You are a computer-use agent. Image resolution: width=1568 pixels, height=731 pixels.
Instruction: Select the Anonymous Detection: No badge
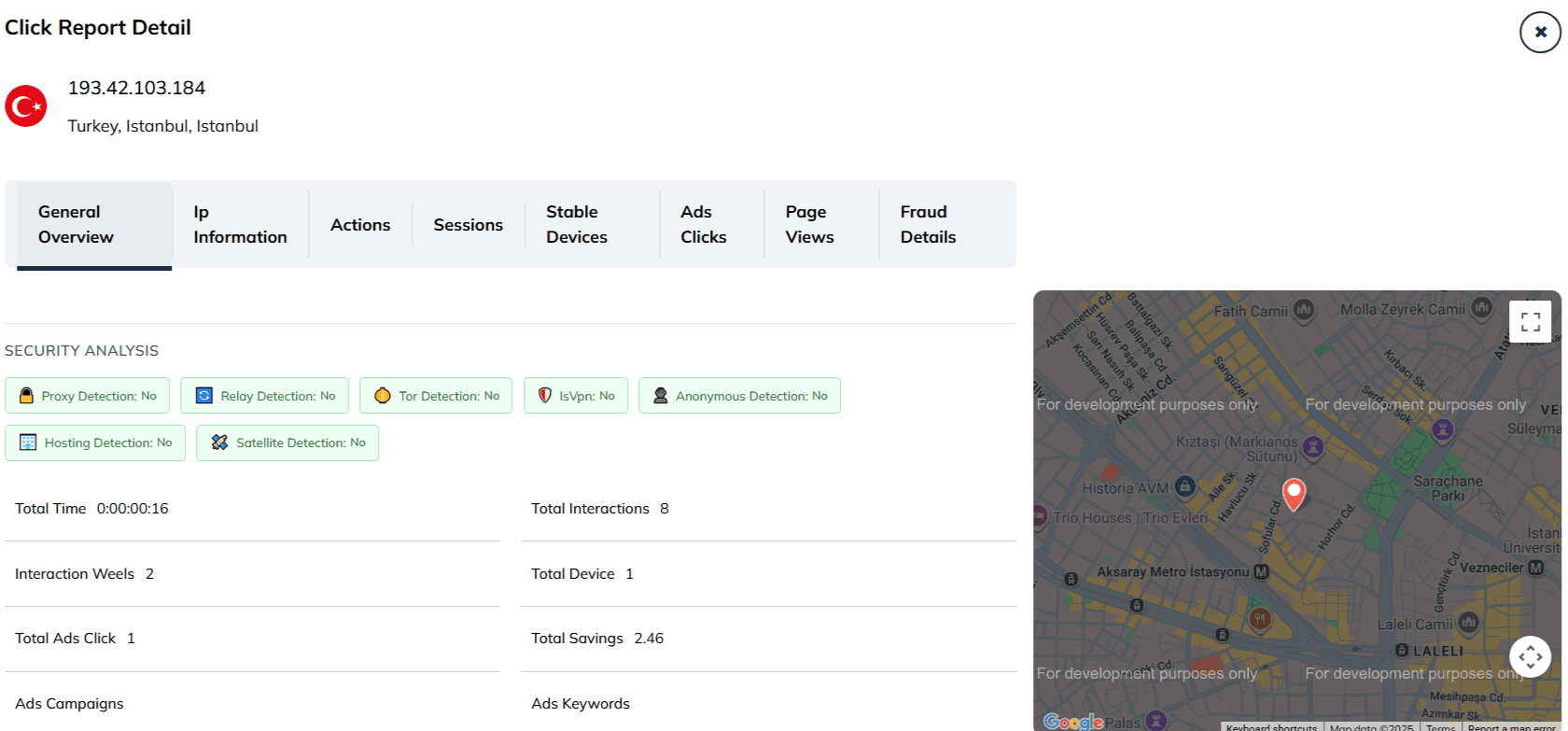coord(739,396)
